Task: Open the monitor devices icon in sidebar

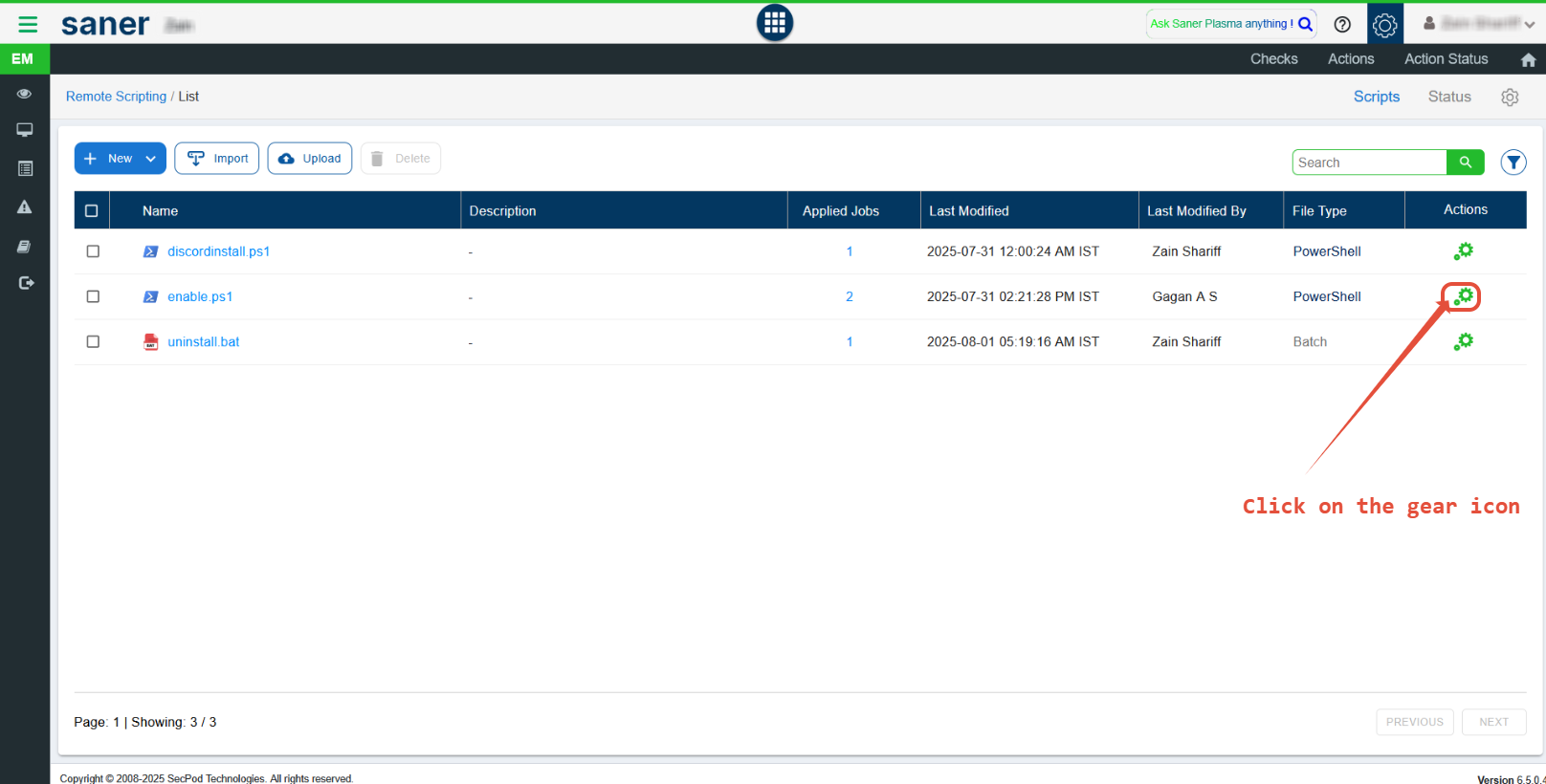Action: coord(25,130)
